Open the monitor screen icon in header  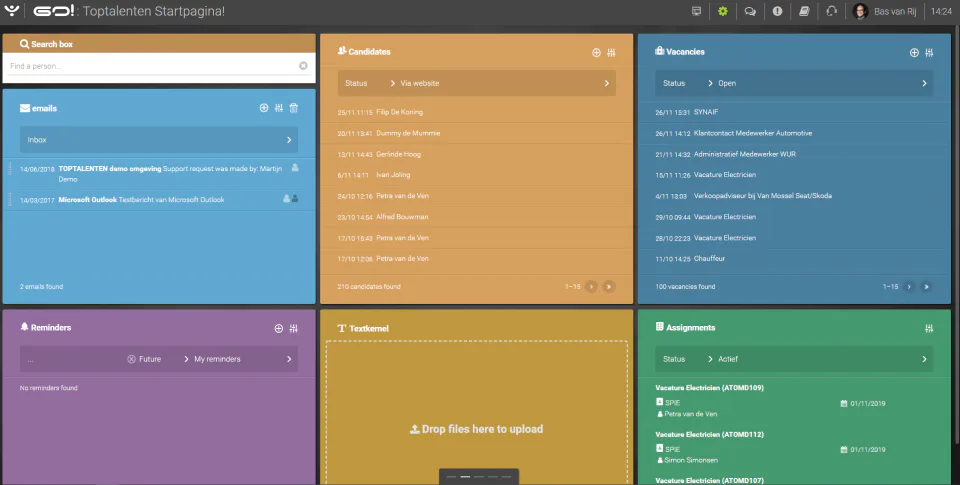point(696,11)
